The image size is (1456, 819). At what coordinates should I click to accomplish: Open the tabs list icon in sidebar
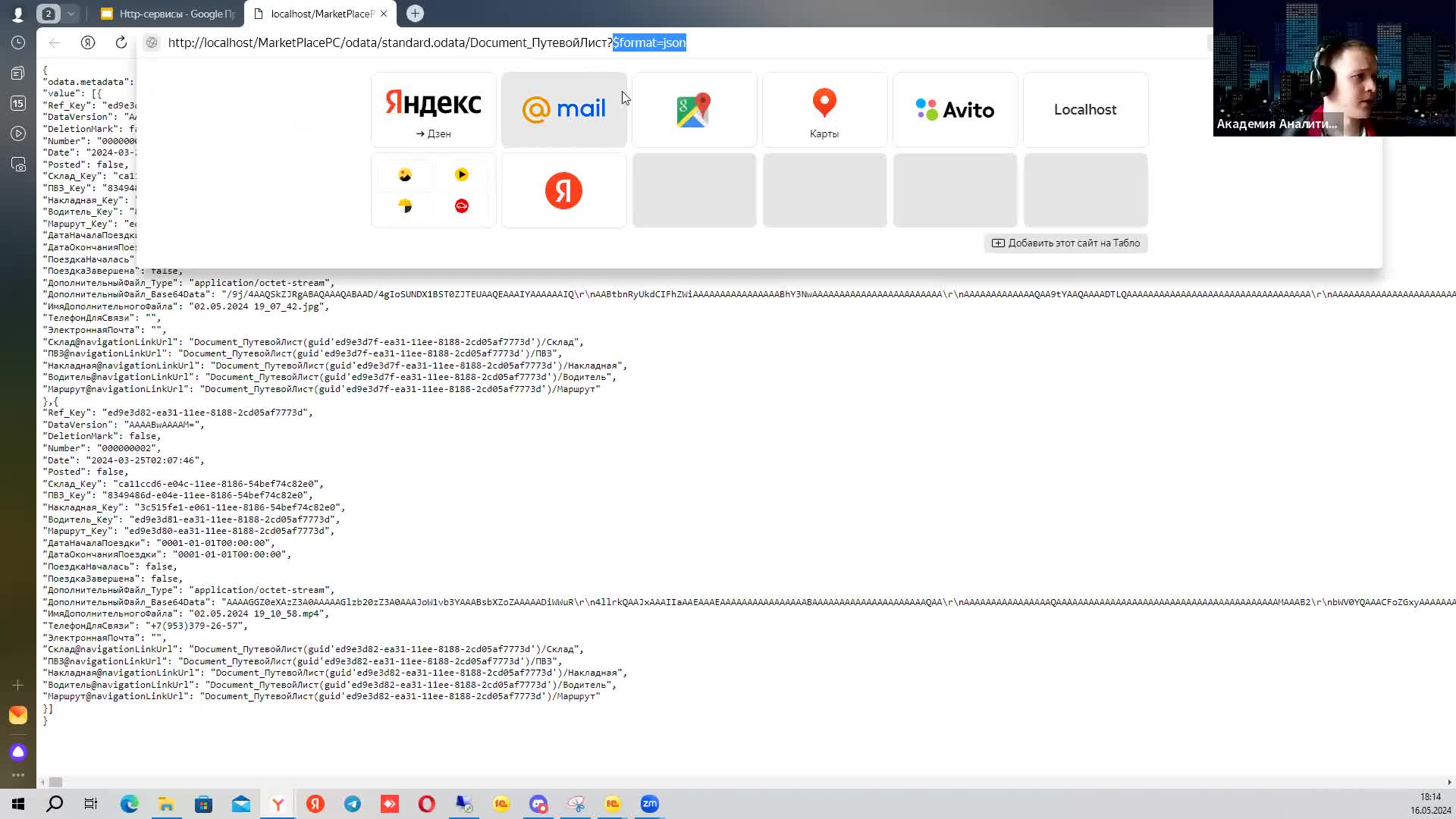pyautogui.click(x=18, y=73)
